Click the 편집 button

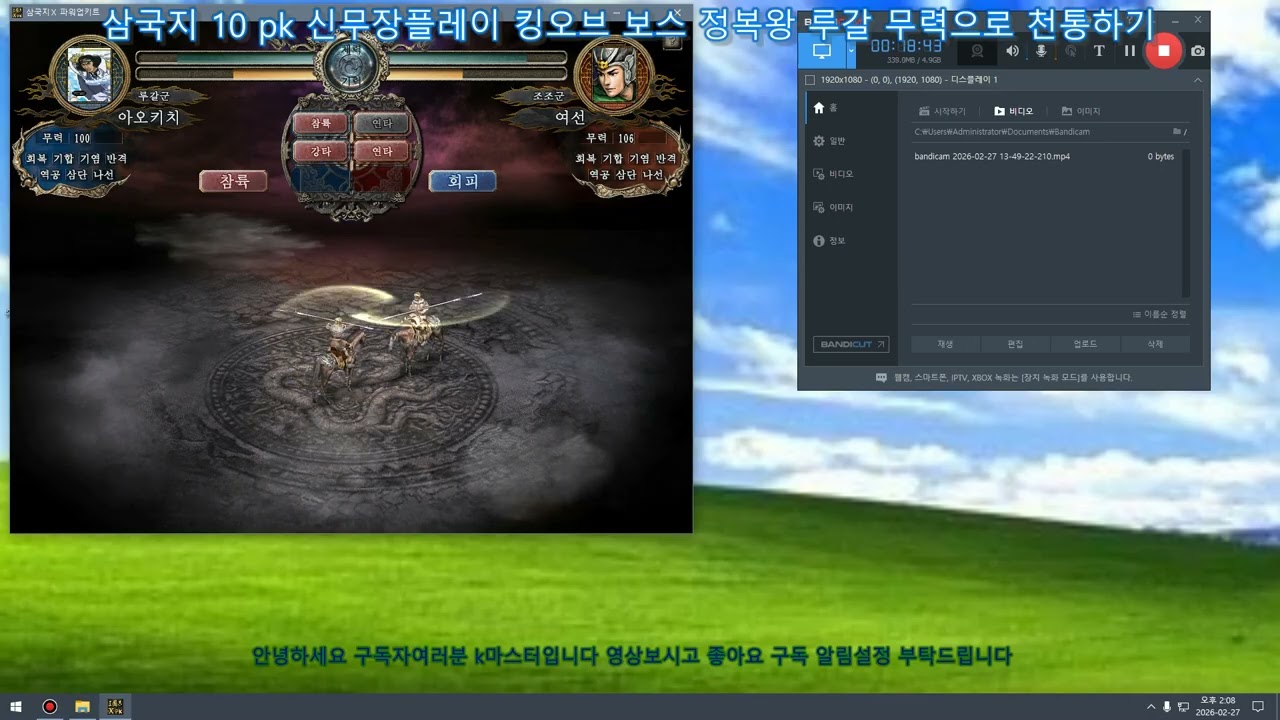[x=1015, y=344]
